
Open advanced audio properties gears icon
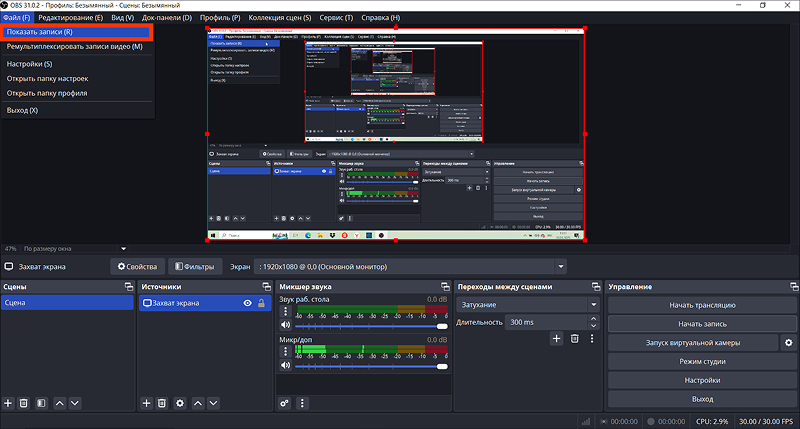(x=284, y=403)
